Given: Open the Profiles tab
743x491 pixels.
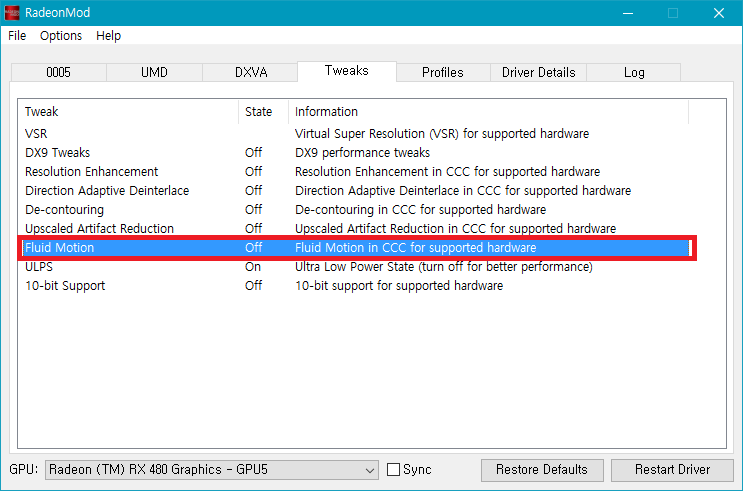Looking at the screenshot, I should [442, 73].
